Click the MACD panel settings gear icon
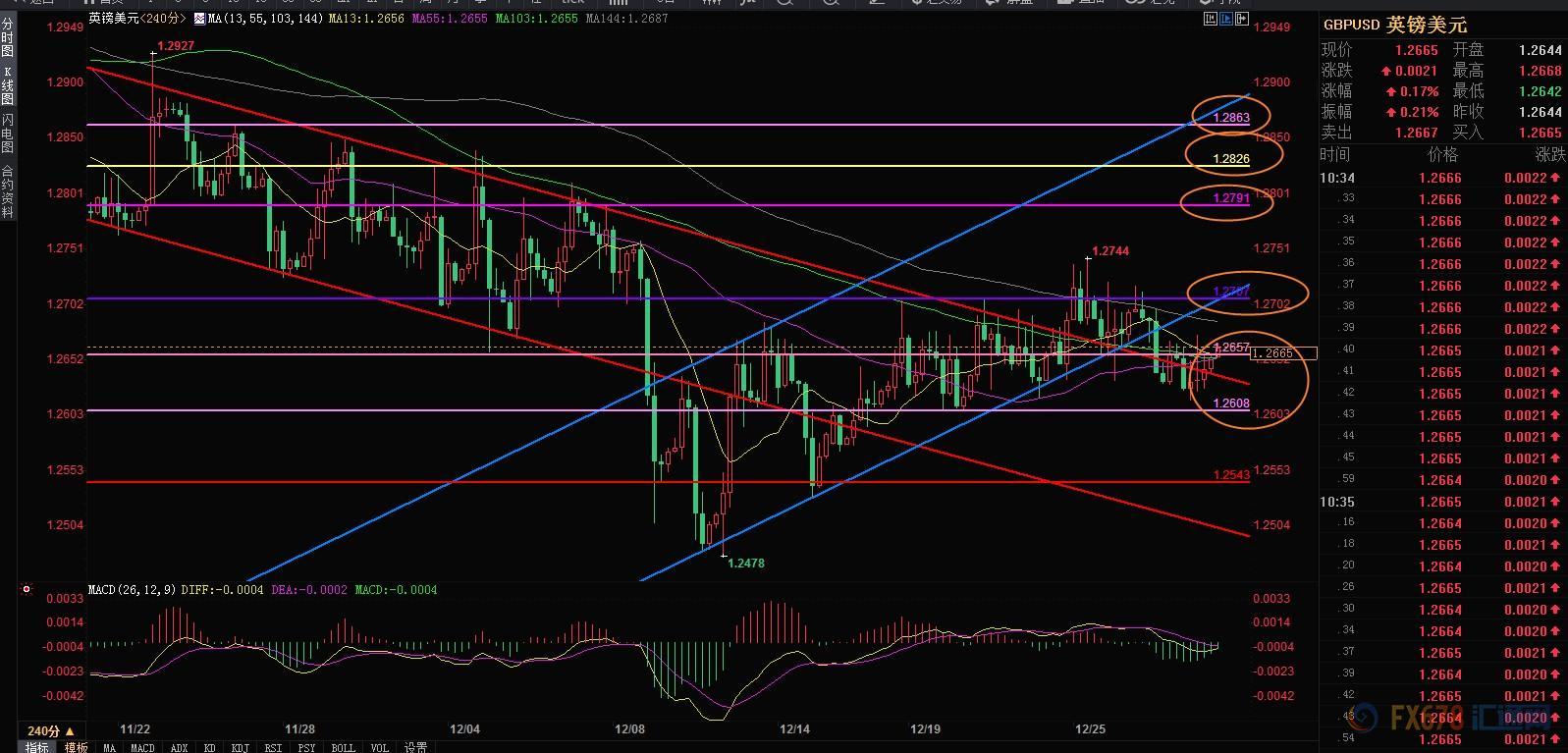Image resolution: width=1568 pixels, height=753 pixels. pos(26,590)
